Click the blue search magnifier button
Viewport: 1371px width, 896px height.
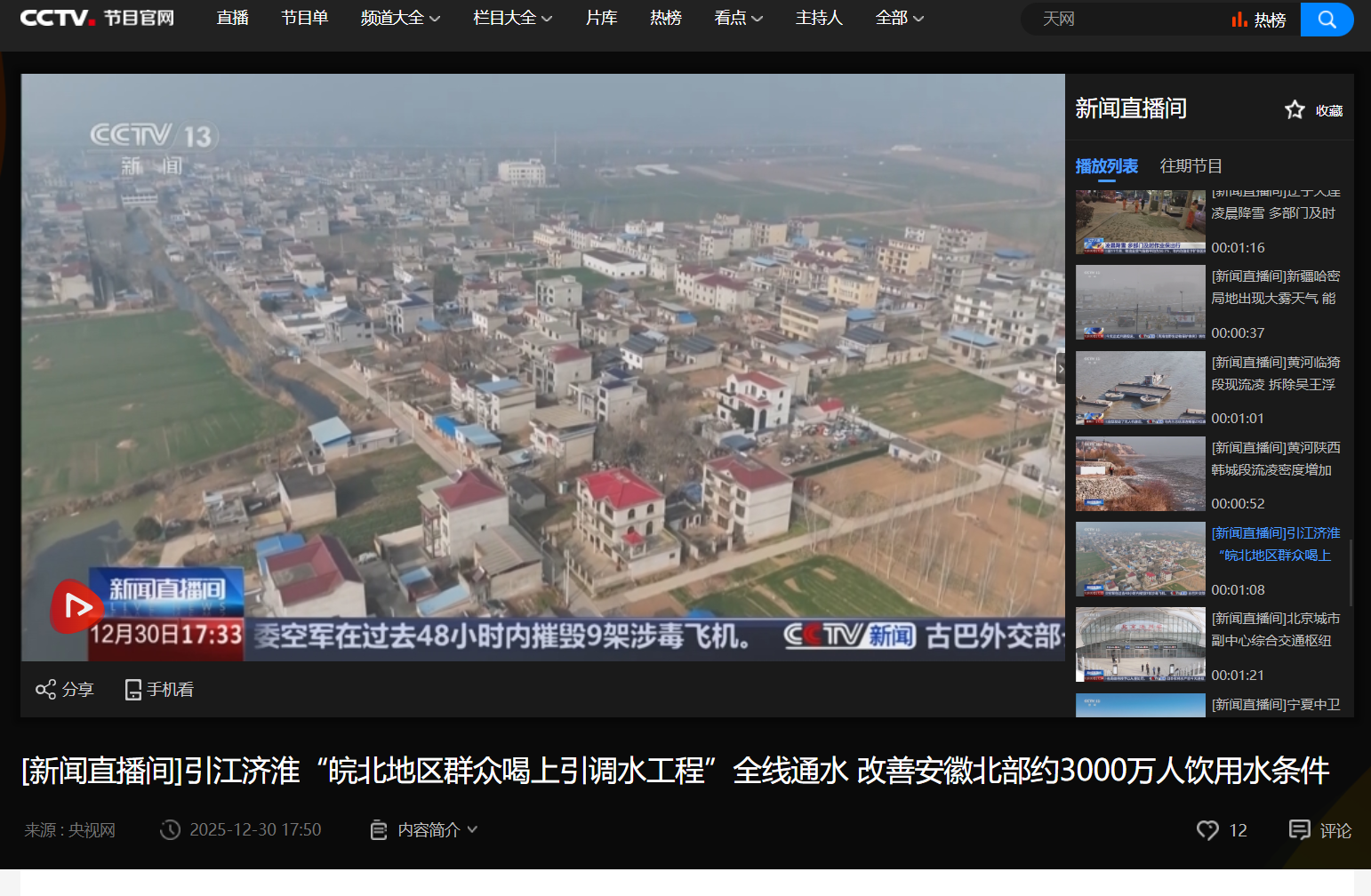point(1327,20)
